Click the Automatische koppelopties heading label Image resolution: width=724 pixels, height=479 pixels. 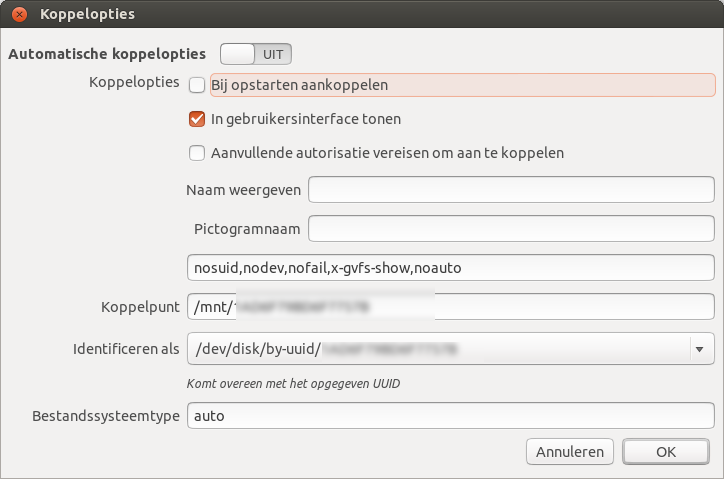coord(107,54)
